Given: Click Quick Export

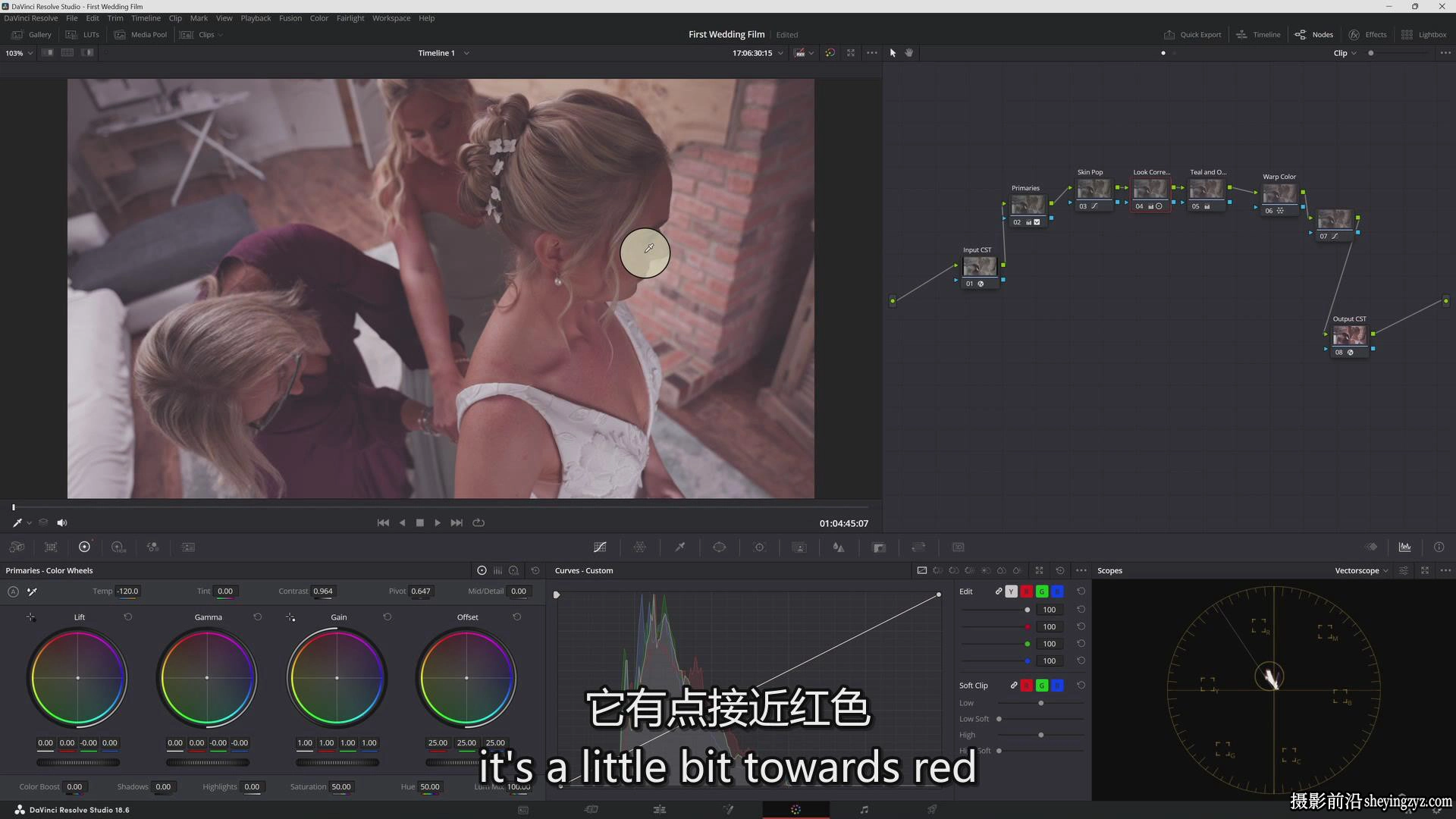Looking at the screenshot, I should 1192,34.
